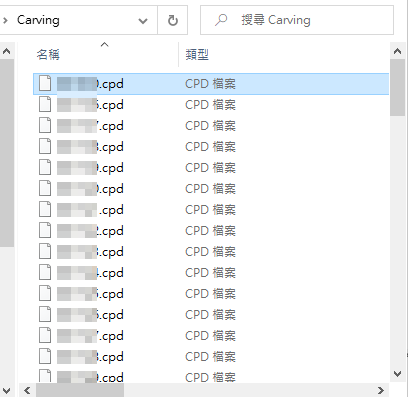The height and width of the screenshot is (397, 408).
Task: Click the third .cpd file's icon
Action: coord(45,125)
